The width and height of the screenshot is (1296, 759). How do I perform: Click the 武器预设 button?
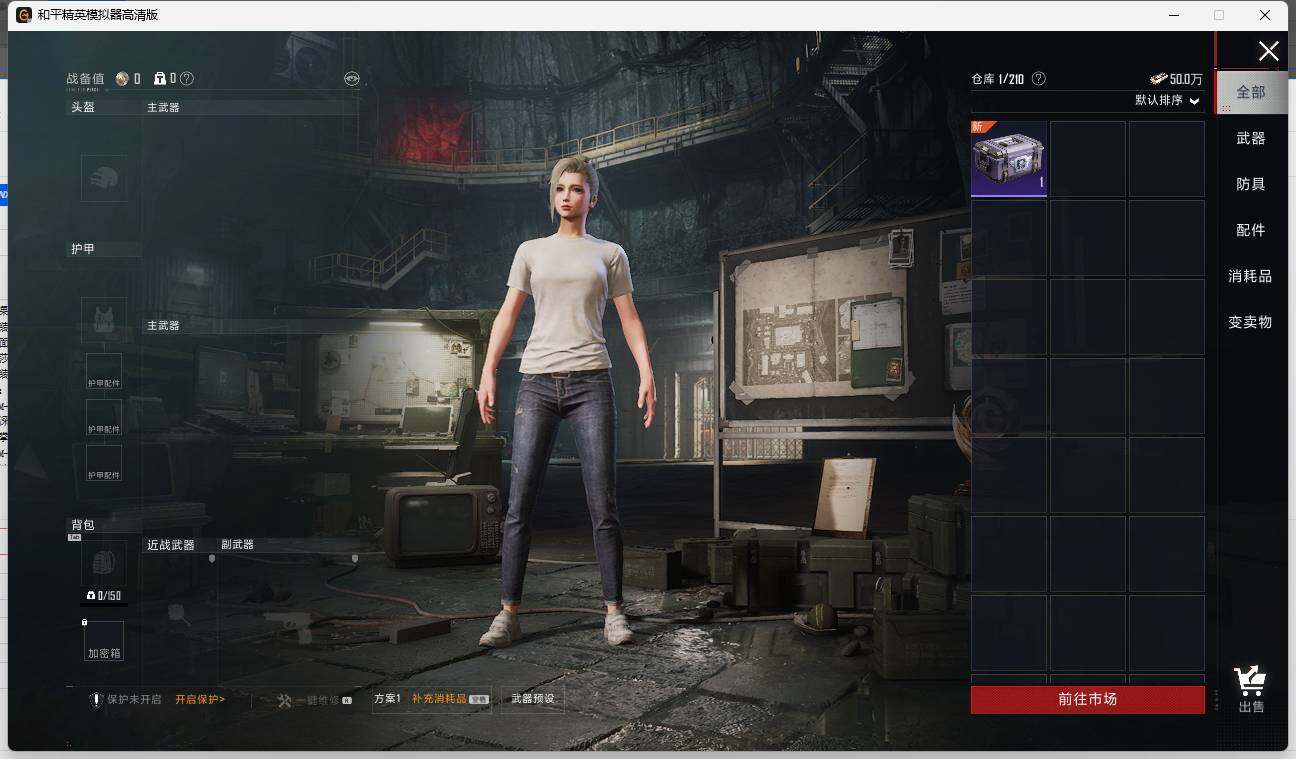[x=533, y=699]
